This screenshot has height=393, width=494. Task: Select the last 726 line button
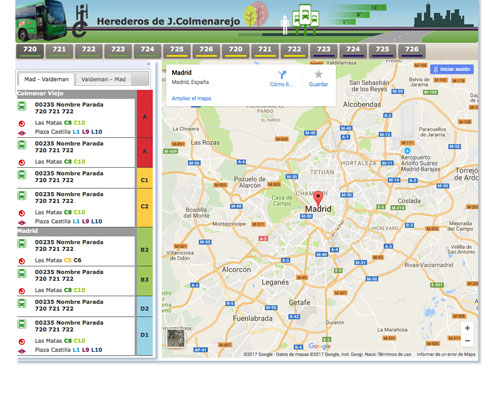coord(412,51)
